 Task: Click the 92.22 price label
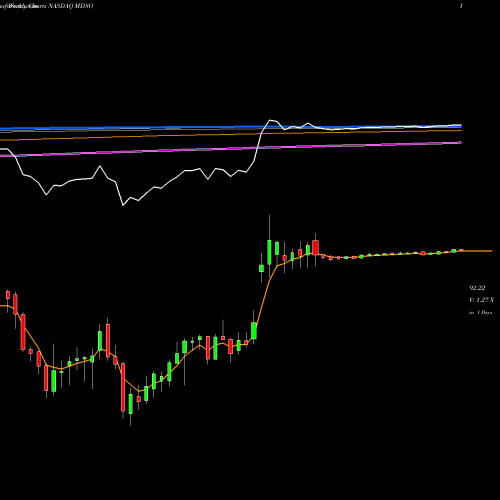tap(477, 288)
